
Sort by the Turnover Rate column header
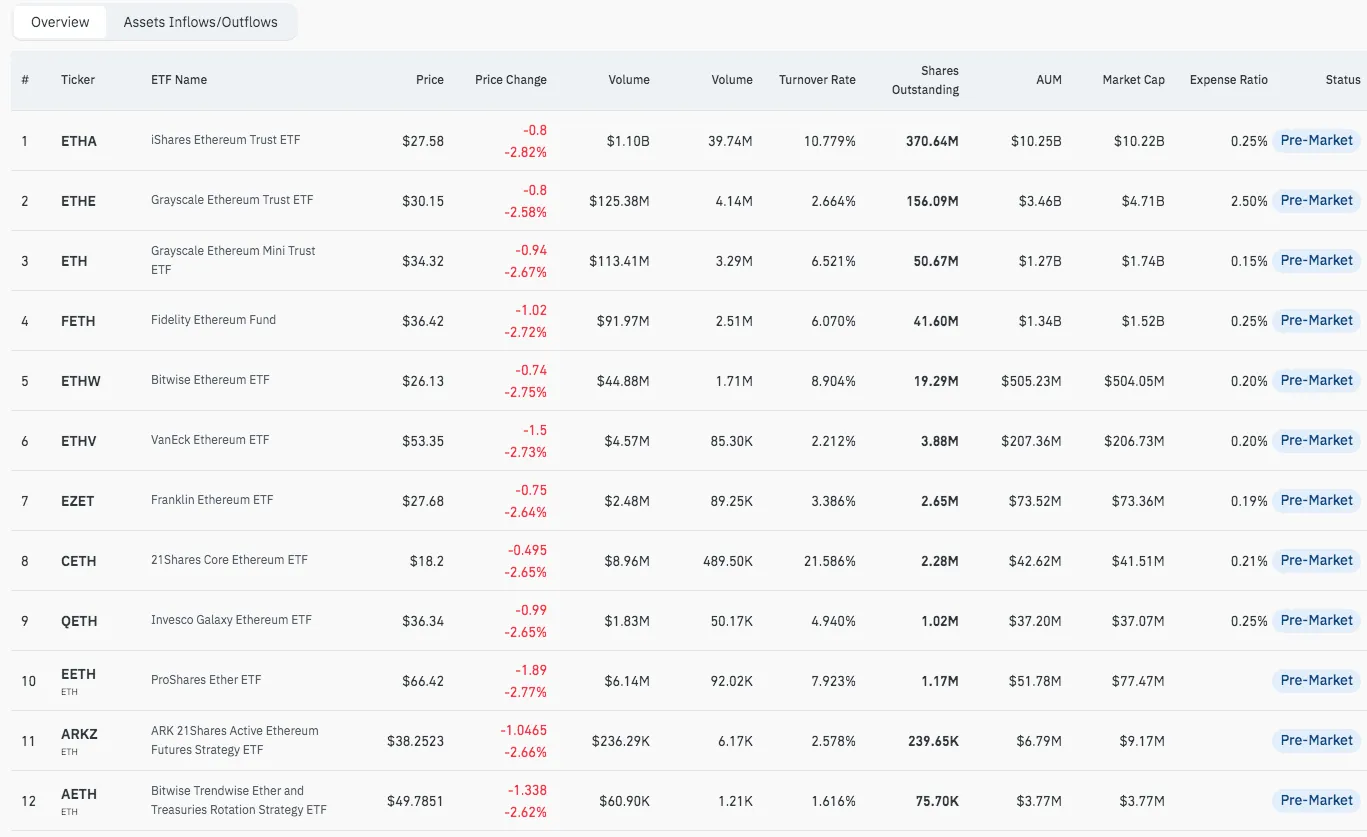pyautogui.click(x=817, y=80)
